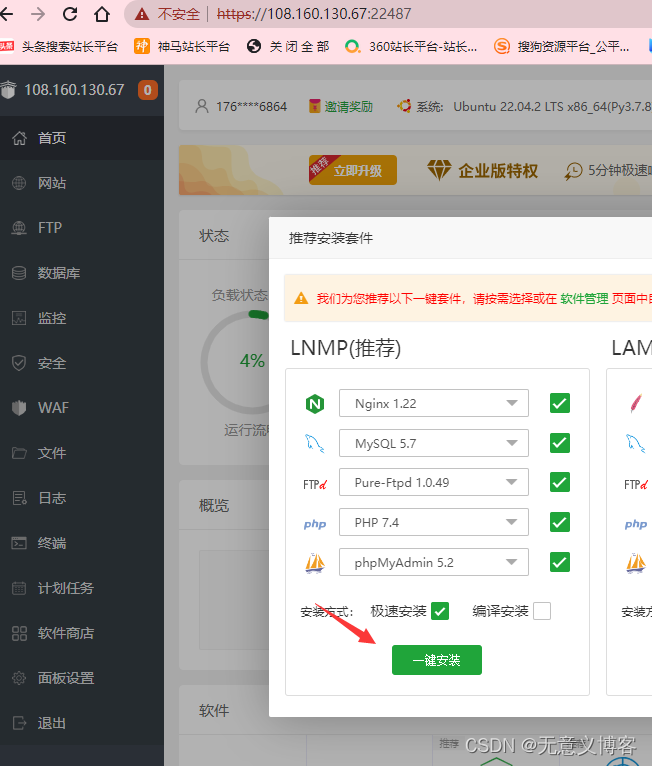This screenshot has height=766, width=652.
Task: Click the FTPd icon in LNMP
Action: coord(315,484)
